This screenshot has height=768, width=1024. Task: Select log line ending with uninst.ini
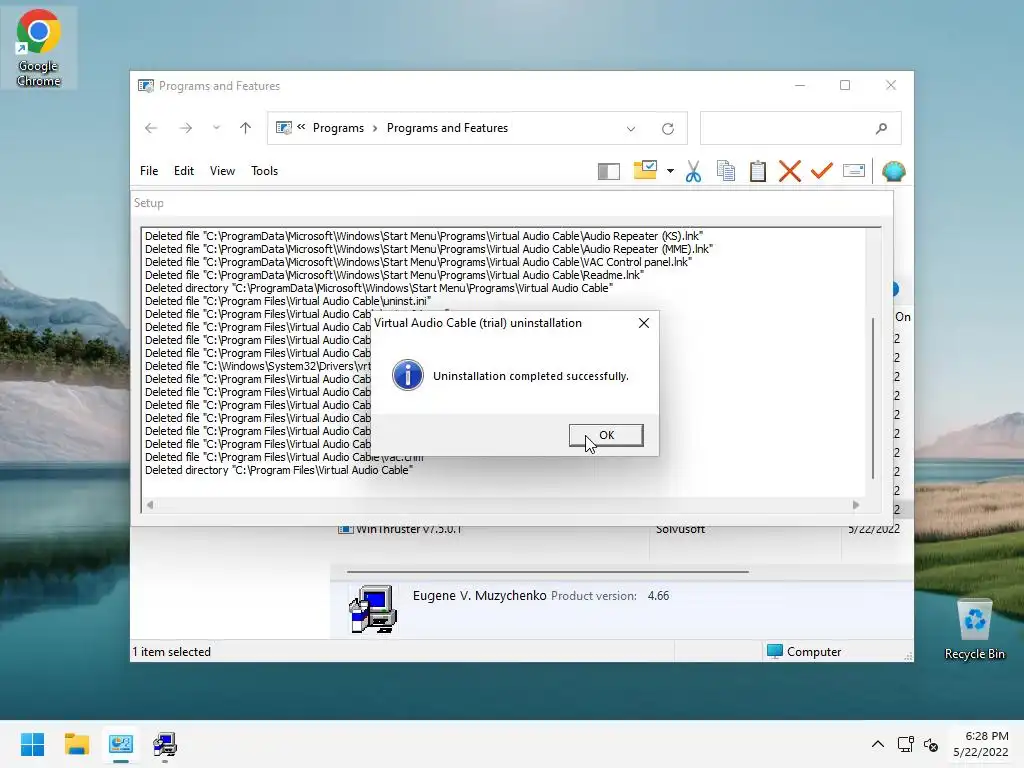point(288,301)
